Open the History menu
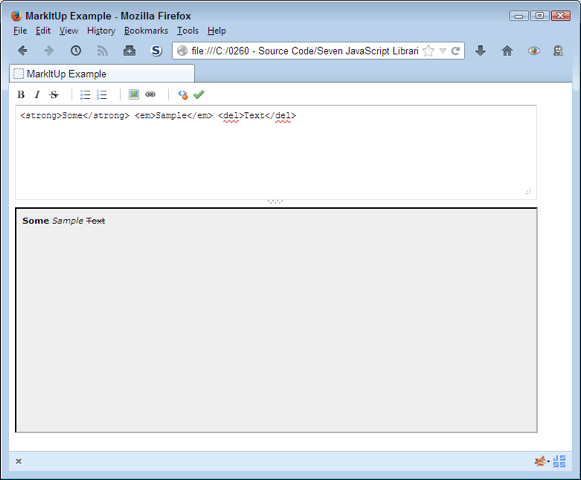The image size is (581, 480). tap(101, 31)
